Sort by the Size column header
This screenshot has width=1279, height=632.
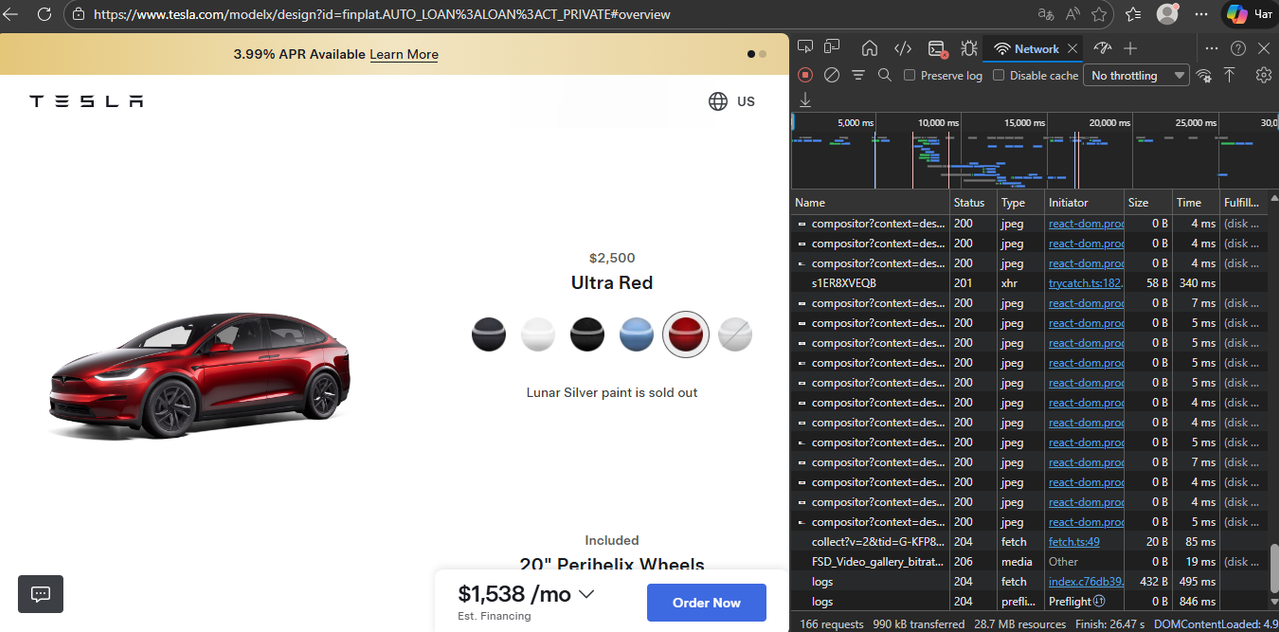click(x=1148, y=202)
